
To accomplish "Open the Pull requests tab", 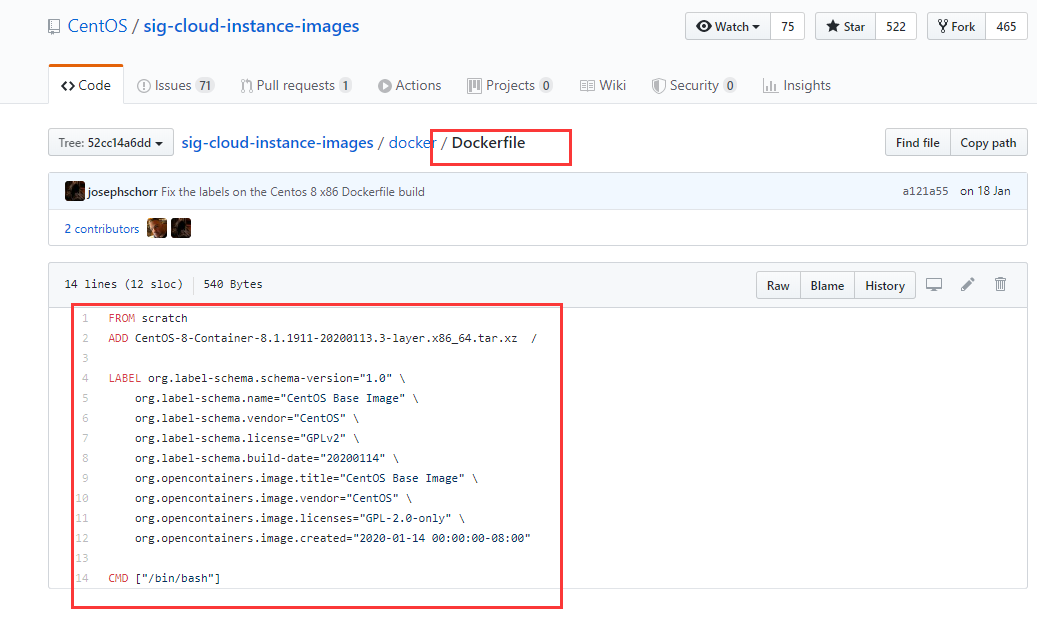I will (x=296, y=85).
